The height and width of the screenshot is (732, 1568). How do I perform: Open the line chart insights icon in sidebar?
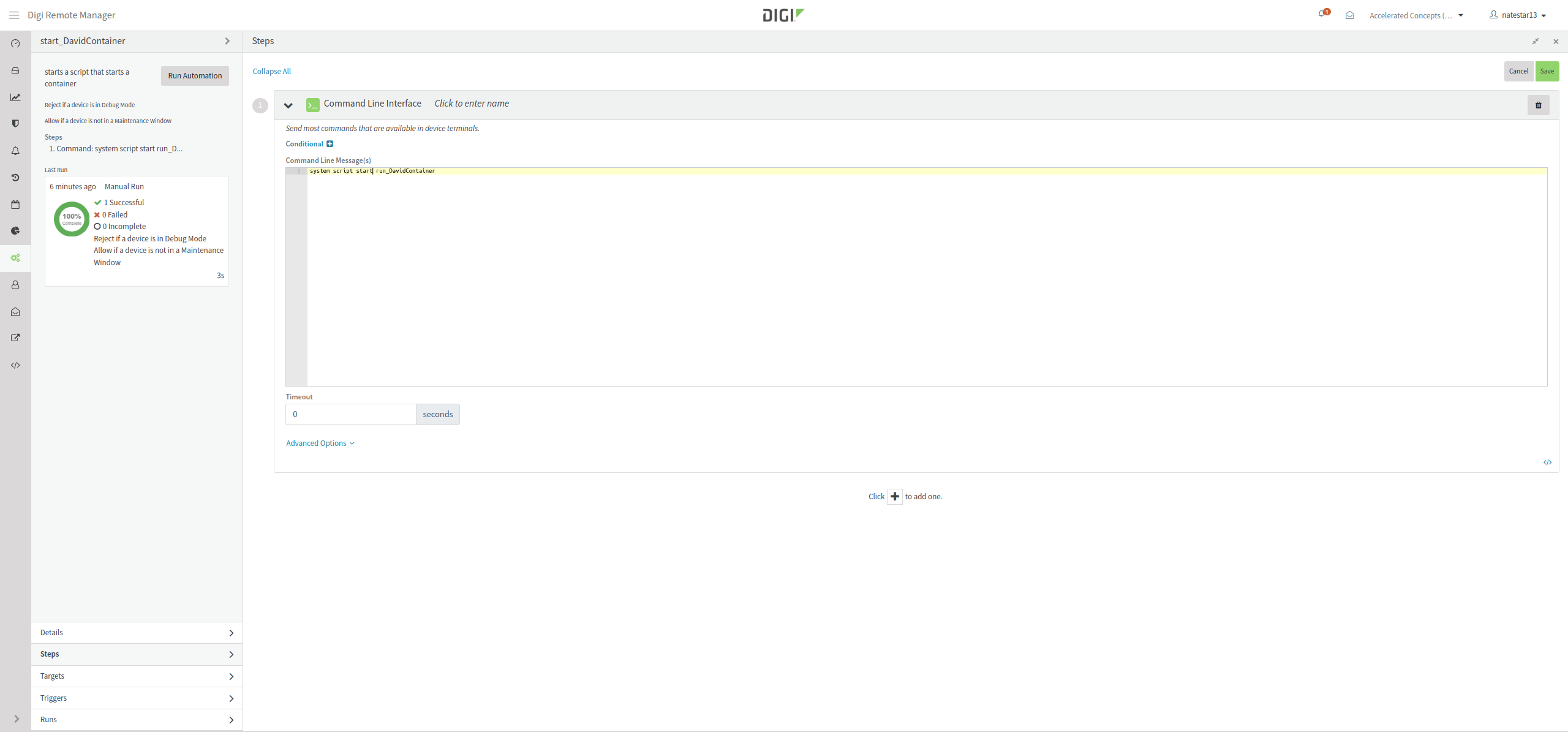tap(15, 97)
